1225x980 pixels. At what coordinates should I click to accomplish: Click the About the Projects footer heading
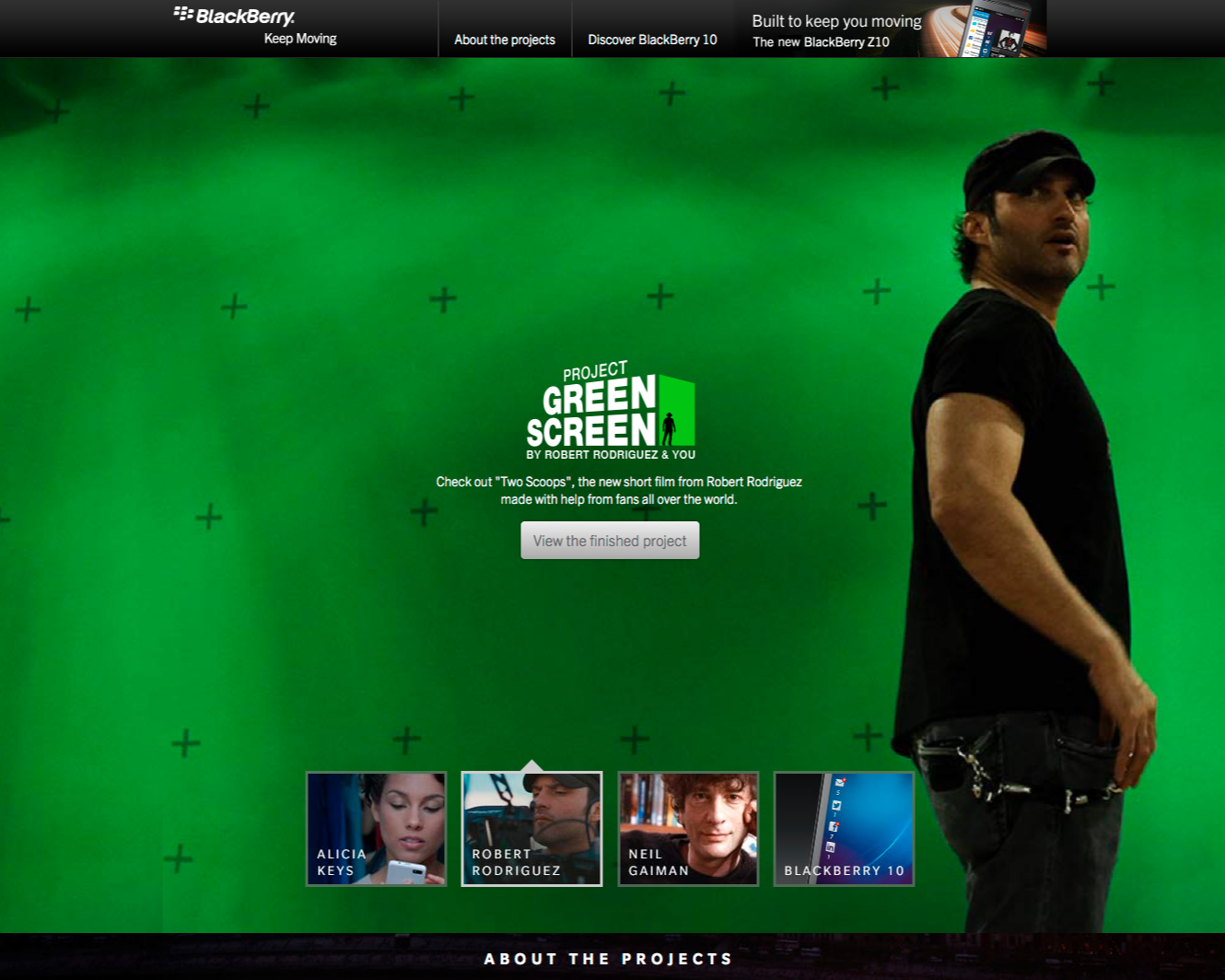tap(609, 959)
